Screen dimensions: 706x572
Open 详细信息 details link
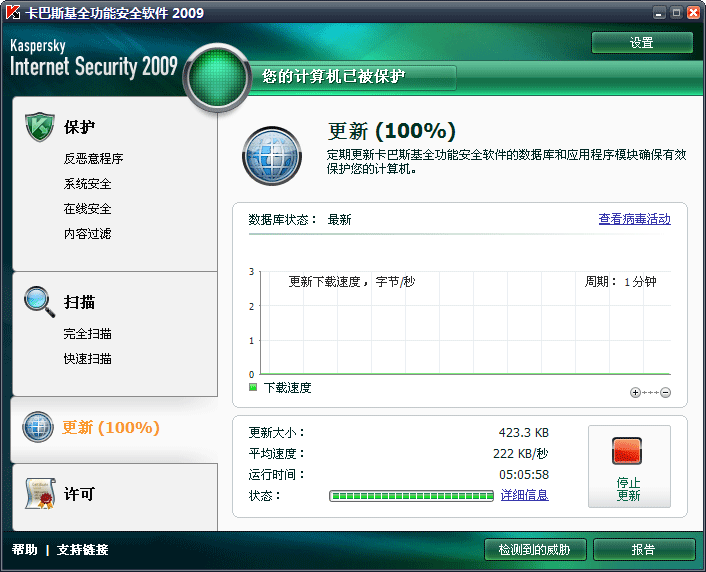click(524, 495)
